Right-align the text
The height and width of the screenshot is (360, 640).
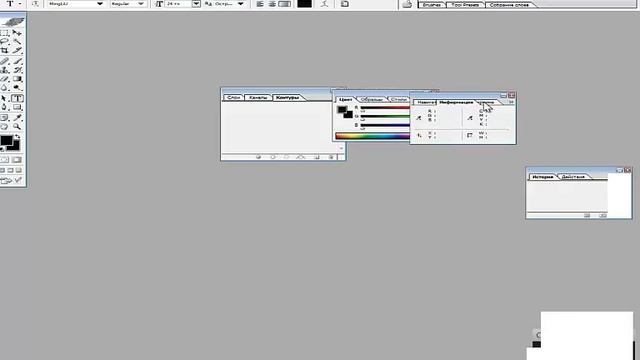[x=284, y=4]
